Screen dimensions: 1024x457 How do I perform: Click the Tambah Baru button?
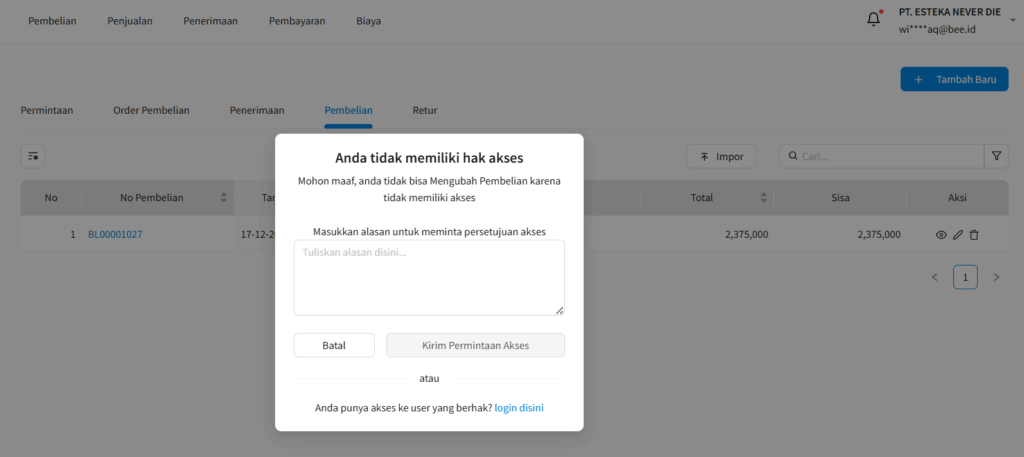click(954, 79)
